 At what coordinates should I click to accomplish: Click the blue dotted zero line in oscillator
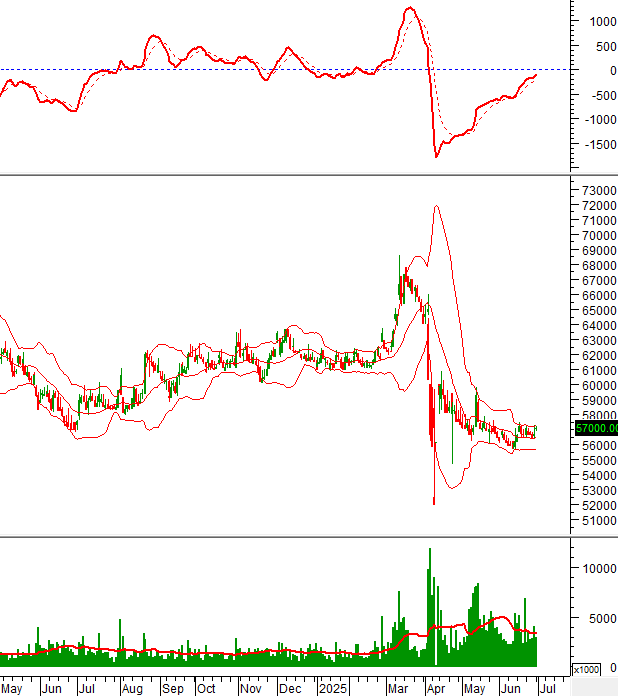click(284, 70)
